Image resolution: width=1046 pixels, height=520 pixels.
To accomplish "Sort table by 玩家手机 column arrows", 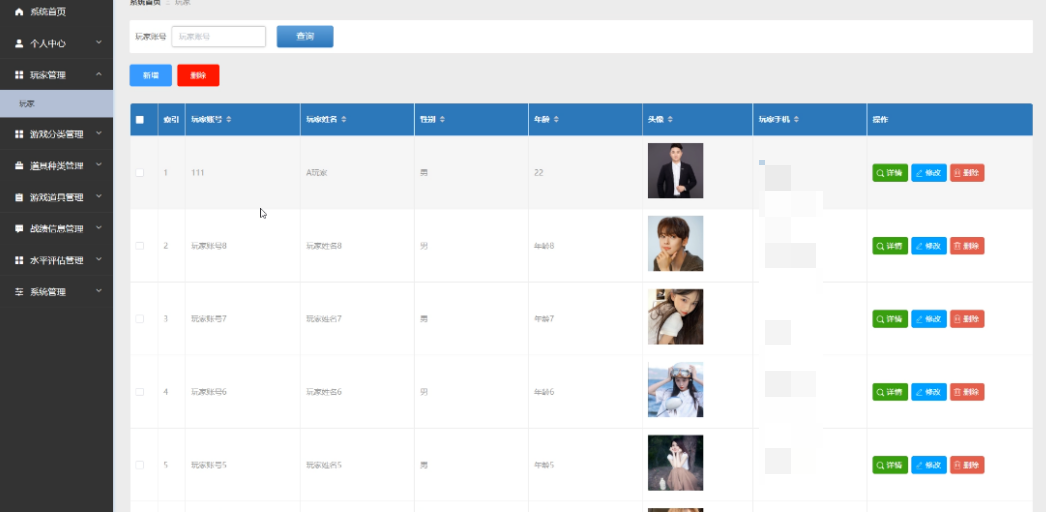I will (797, 119).
